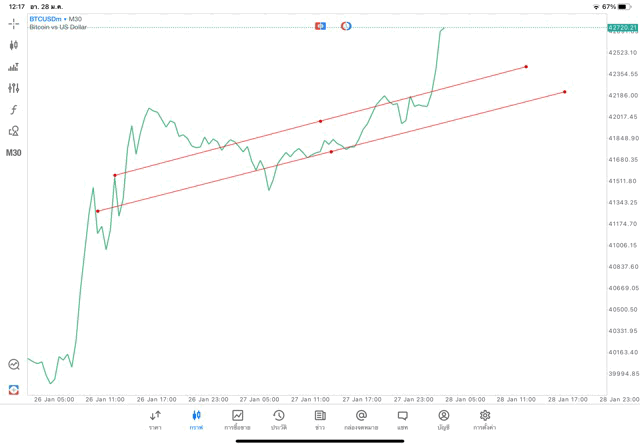Activate the crosshair cursor tool
640x447 pixels.
click(14, 23)
